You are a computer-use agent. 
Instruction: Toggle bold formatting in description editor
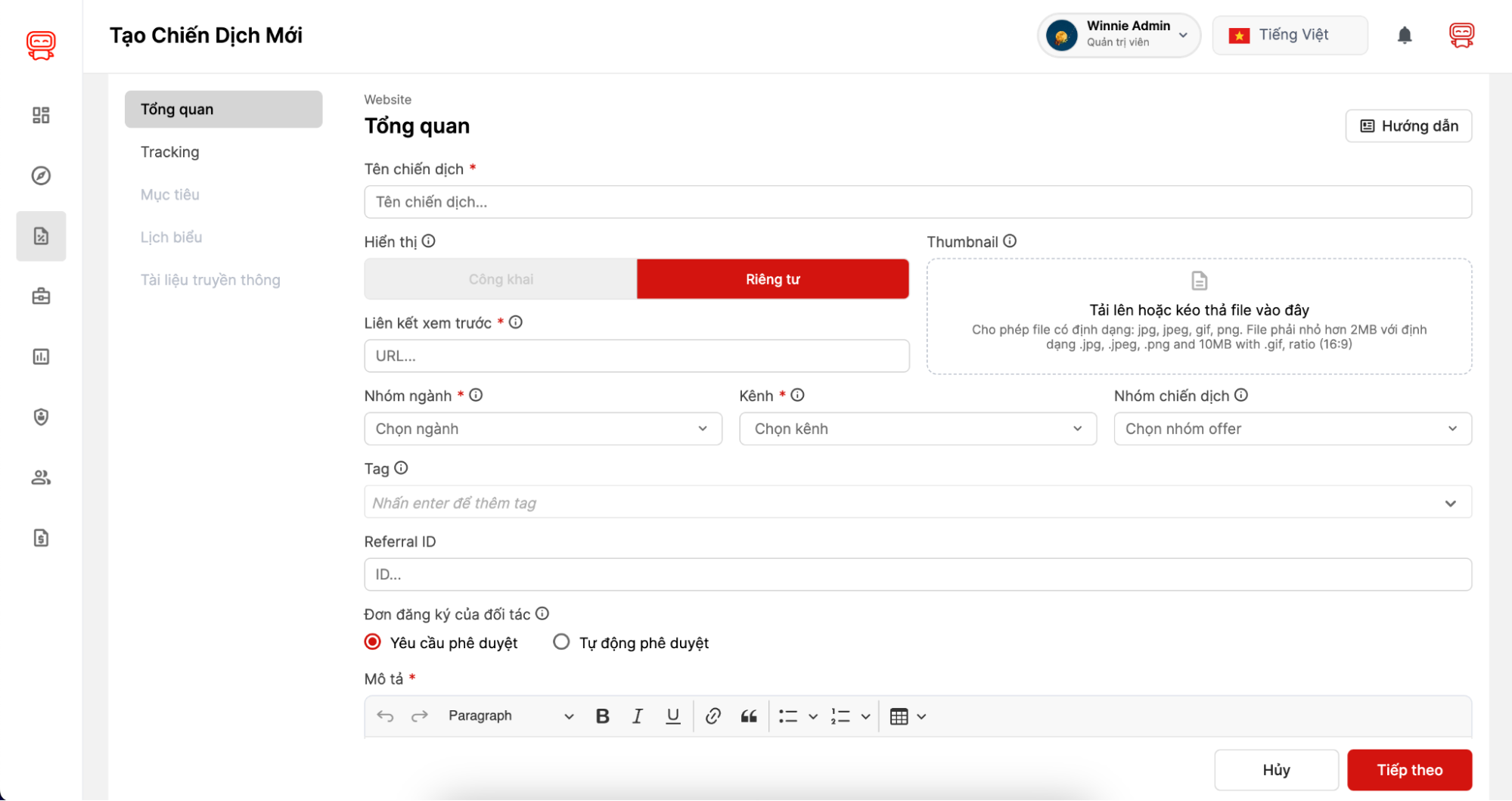click(602, 716)
